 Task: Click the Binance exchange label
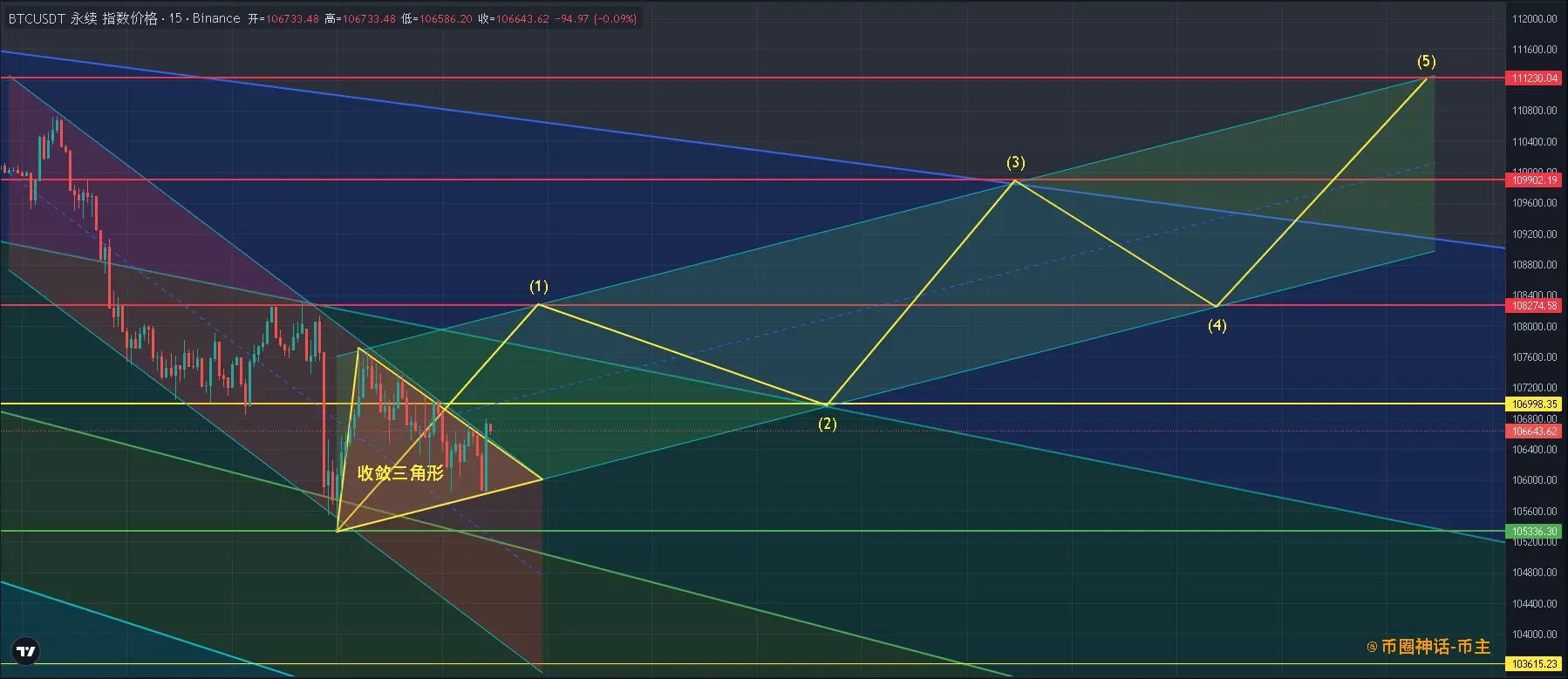(x=216, y=18)
